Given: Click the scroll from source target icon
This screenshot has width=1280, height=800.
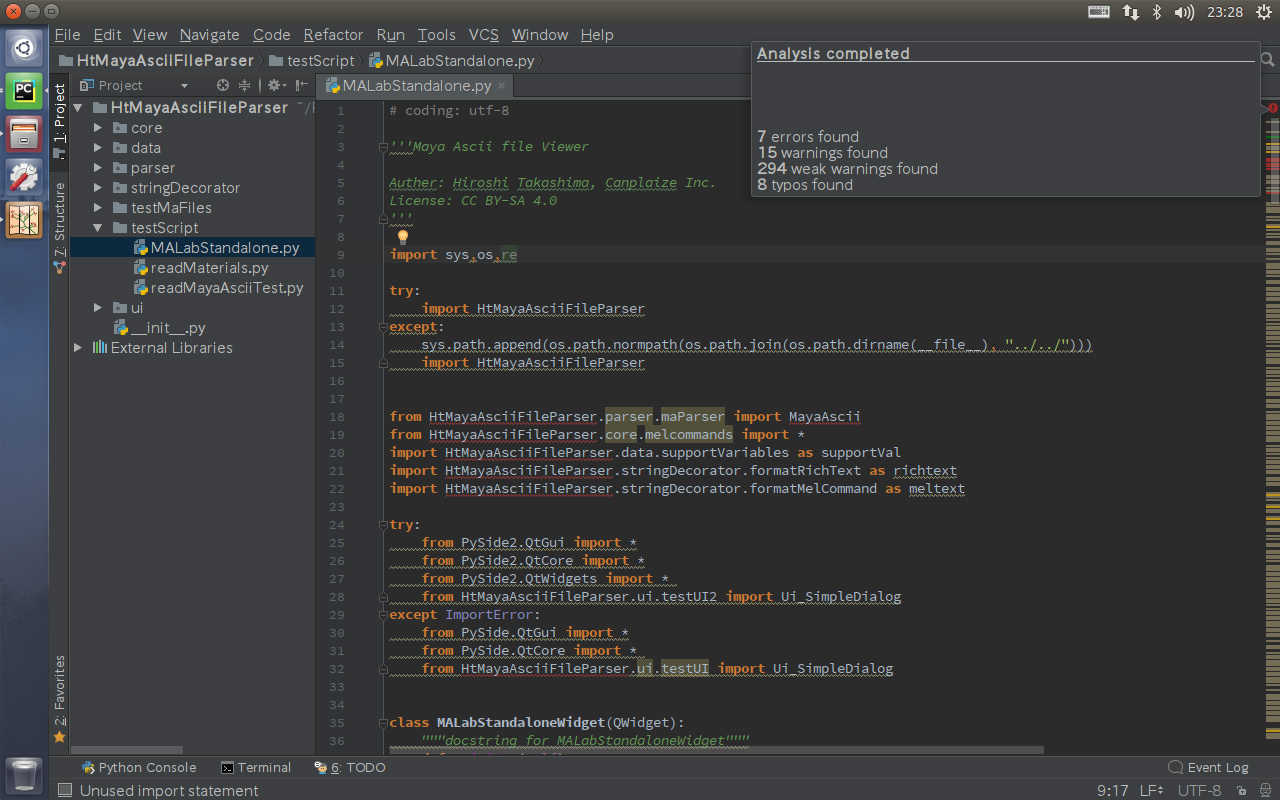Looking at the screenshot, I should click(x=223, y=86).
